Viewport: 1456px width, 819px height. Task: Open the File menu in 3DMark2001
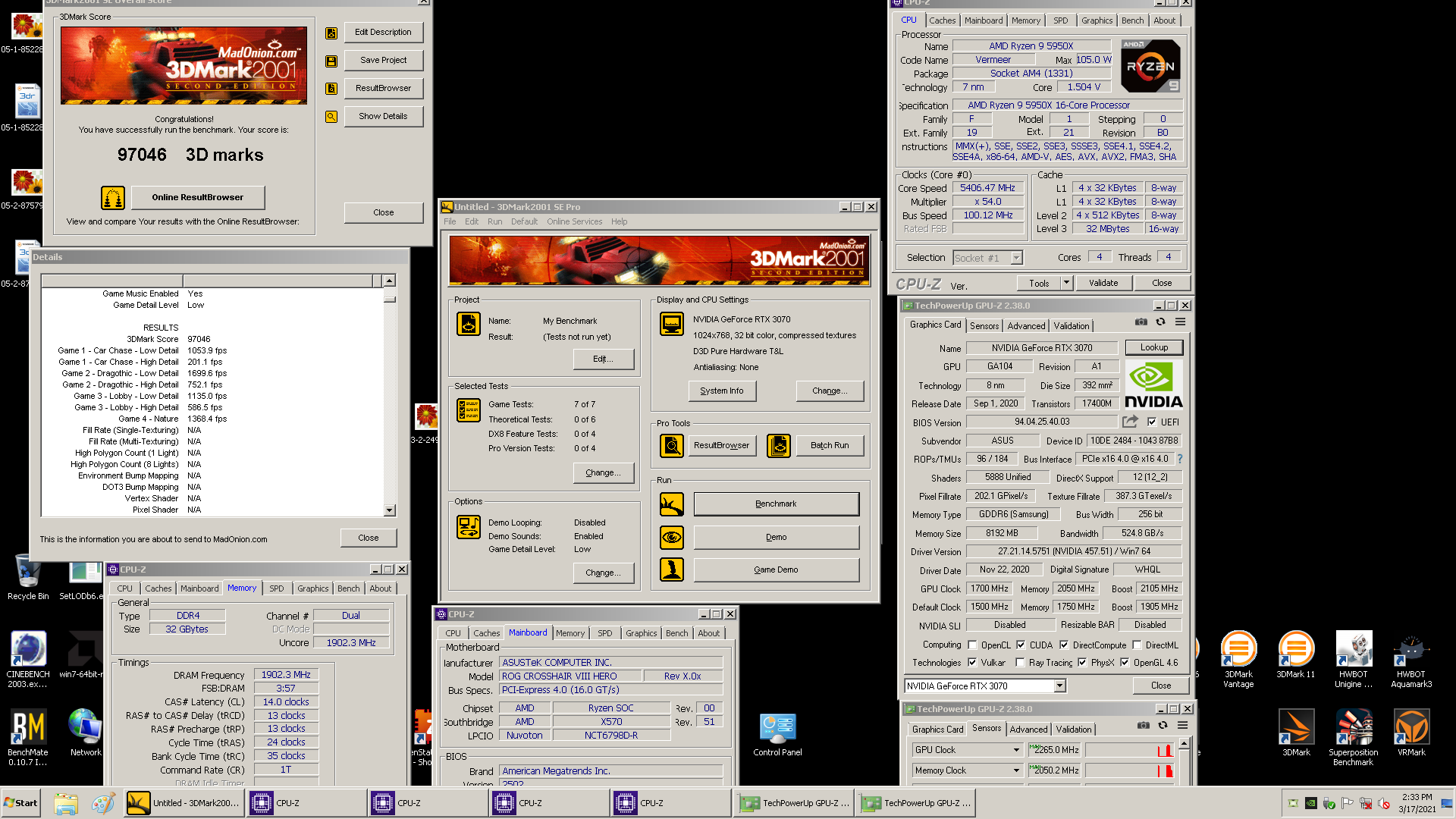[450, 221]
